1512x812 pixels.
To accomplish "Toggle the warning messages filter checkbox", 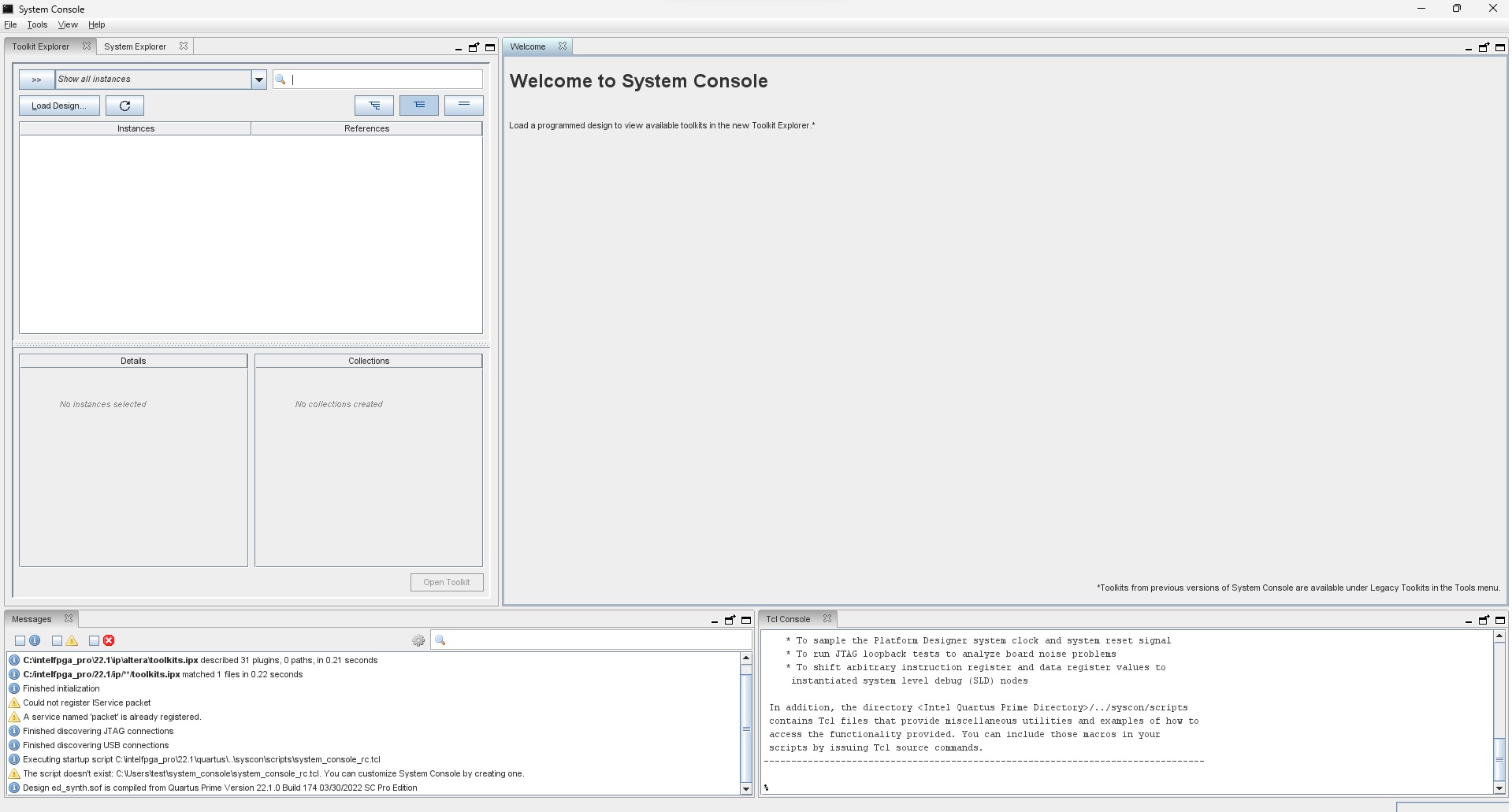I will [x=57, y=641].
